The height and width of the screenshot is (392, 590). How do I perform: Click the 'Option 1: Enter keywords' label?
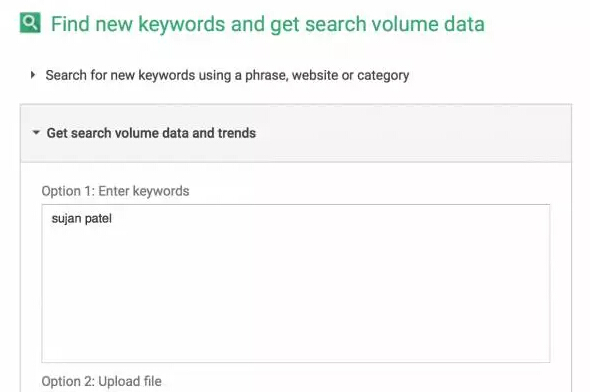[x=115, y=191]
